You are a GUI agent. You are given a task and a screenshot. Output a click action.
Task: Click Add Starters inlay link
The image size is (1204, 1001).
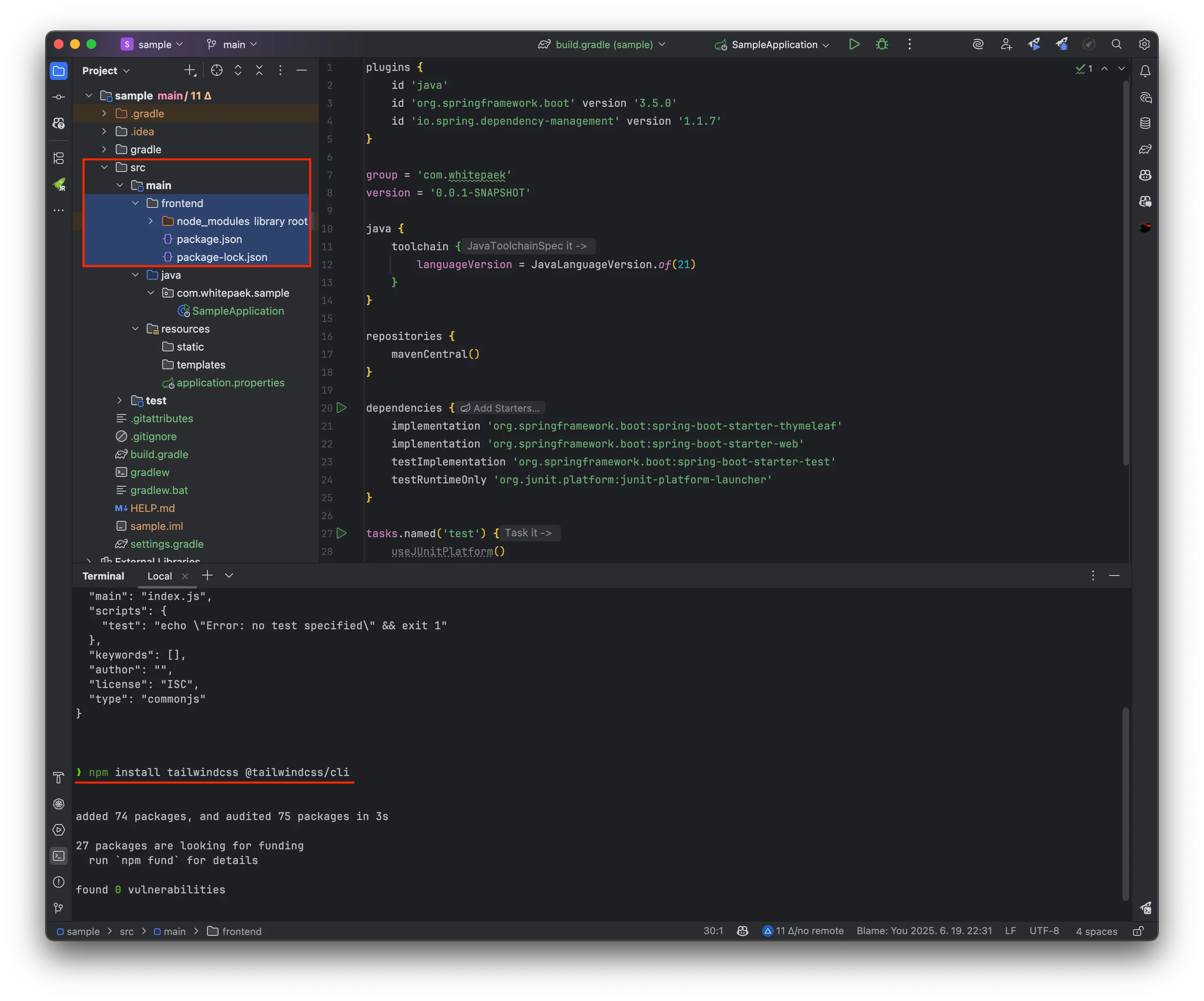point(500,408)
